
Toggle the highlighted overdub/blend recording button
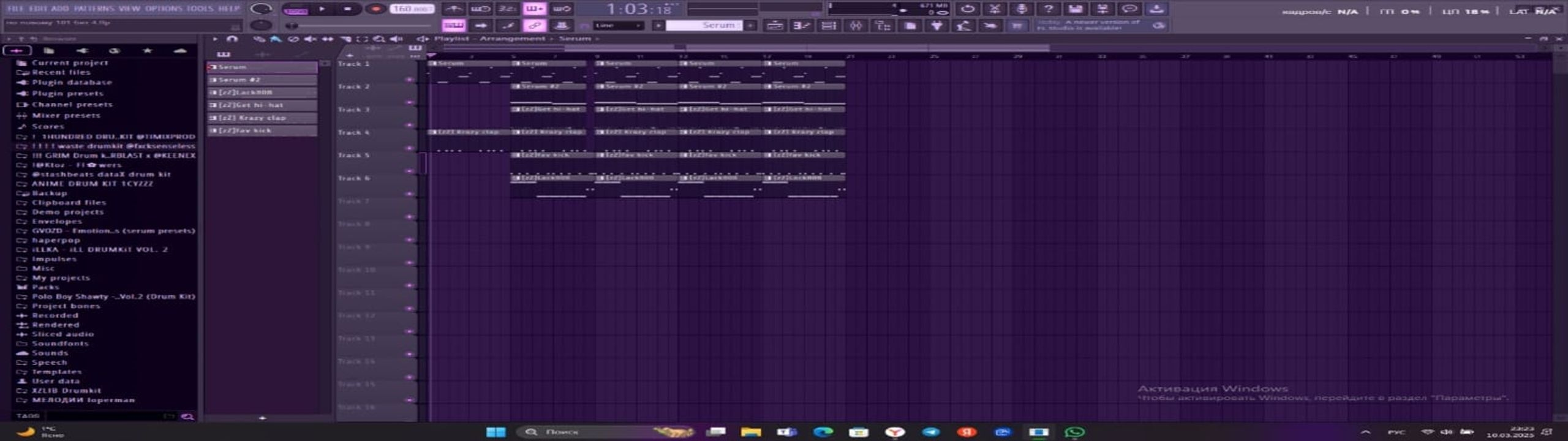[534, 9]
